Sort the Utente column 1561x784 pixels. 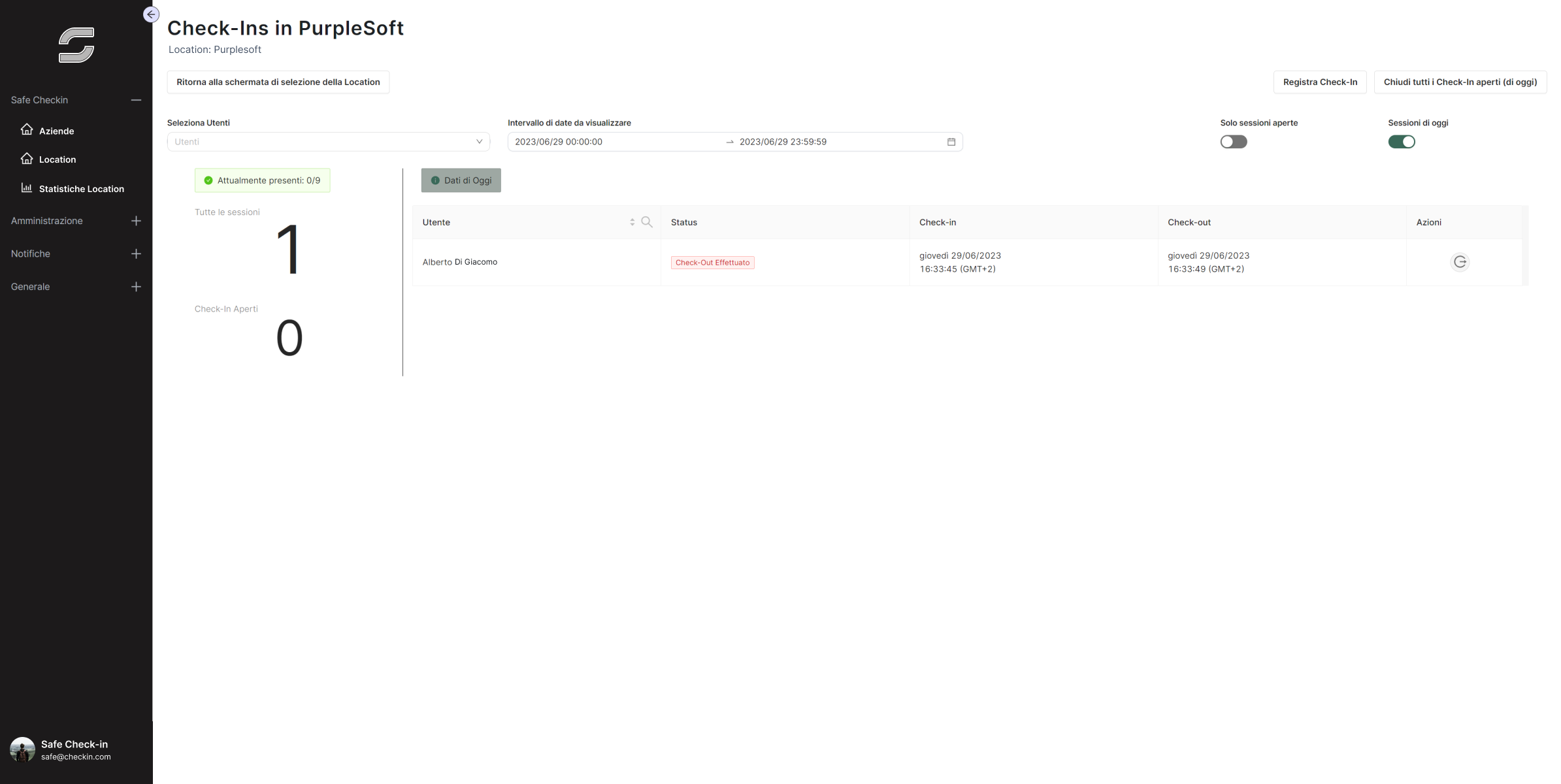[632, 222]
